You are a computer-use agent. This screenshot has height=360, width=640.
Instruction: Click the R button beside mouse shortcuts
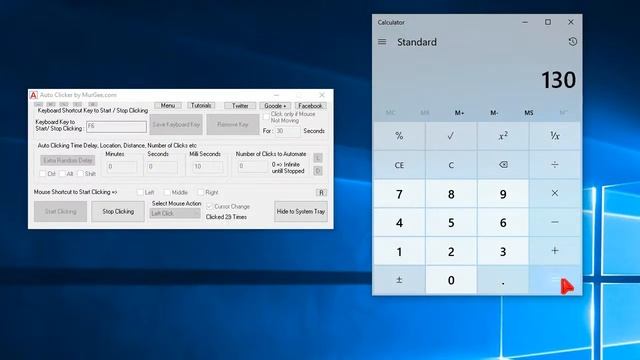[x=321, y=192]
